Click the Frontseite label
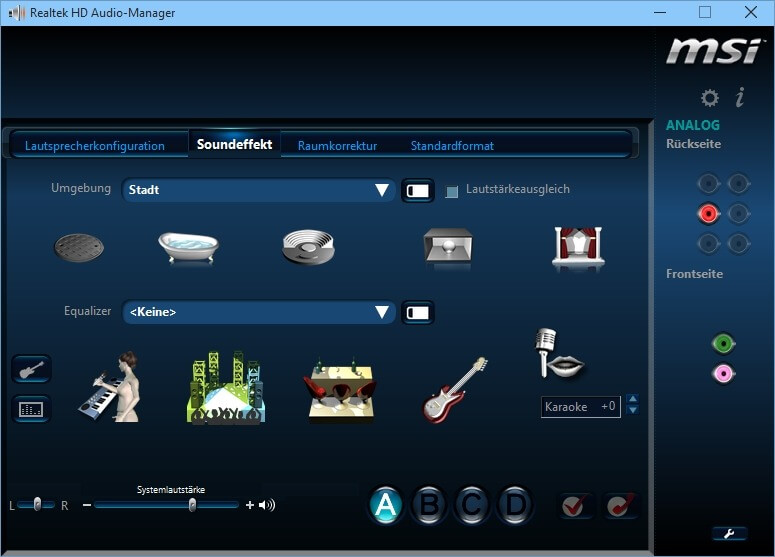Image resolution: width=775 pixels, height=557 pixels. click(x=694, y=274)
